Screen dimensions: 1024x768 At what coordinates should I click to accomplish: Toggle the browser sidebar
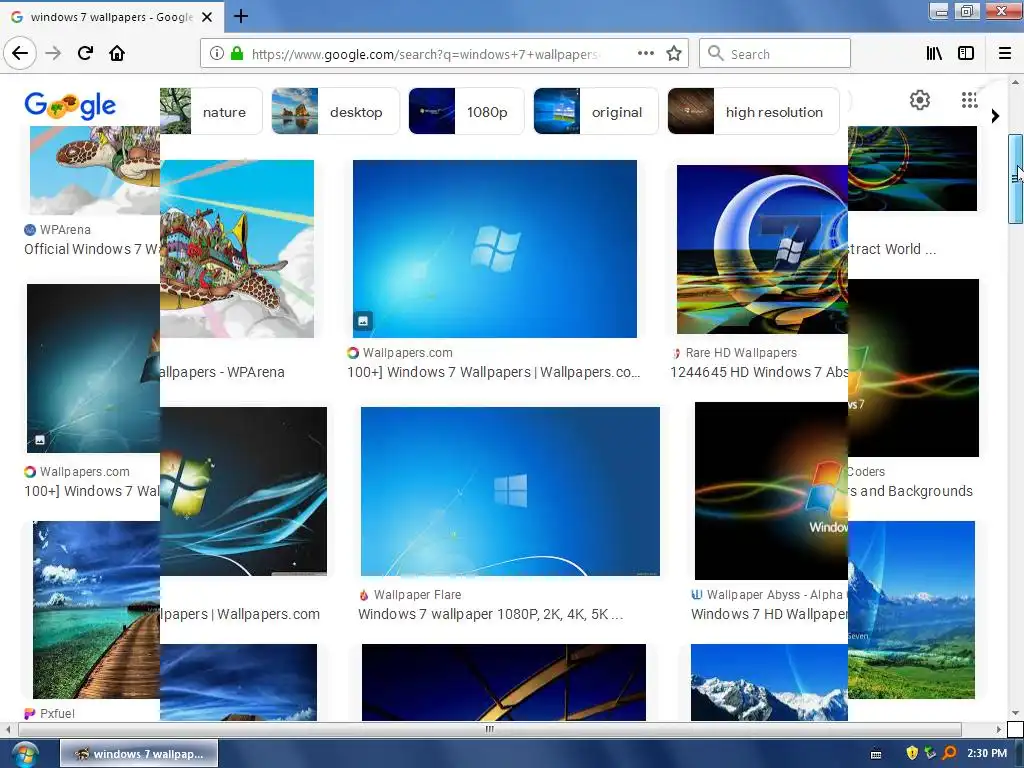966,54
